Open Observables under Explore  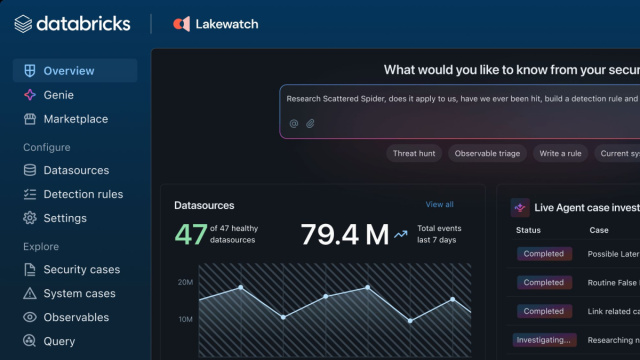coord(75,317)
